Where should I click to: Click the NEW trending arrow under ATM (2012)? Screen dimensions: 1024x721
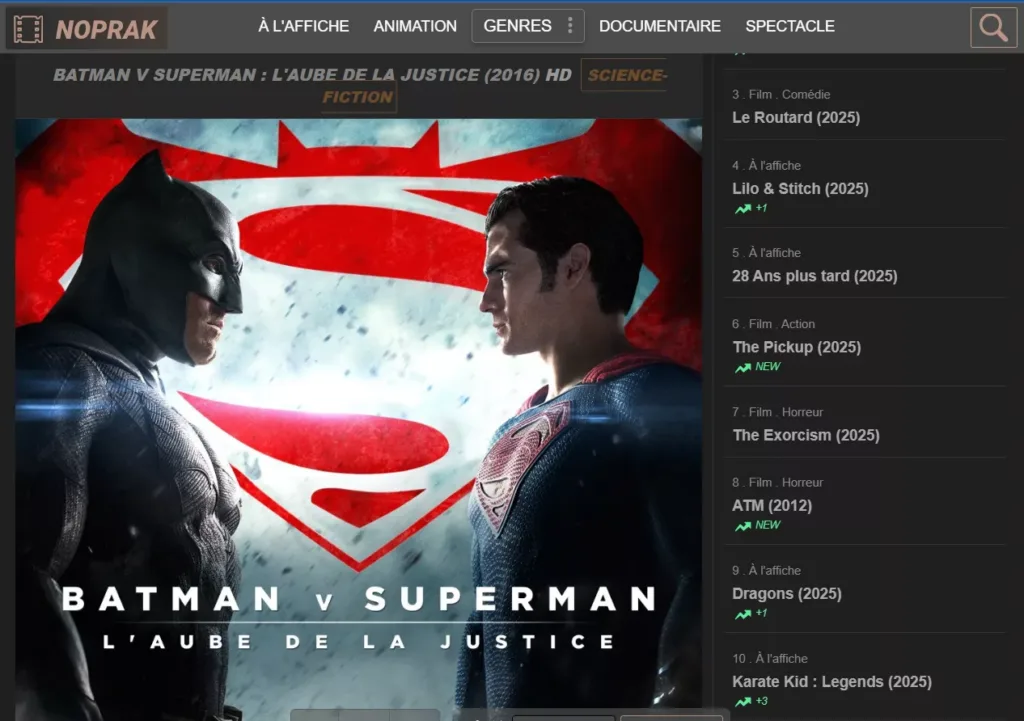(x=743, y=526)
